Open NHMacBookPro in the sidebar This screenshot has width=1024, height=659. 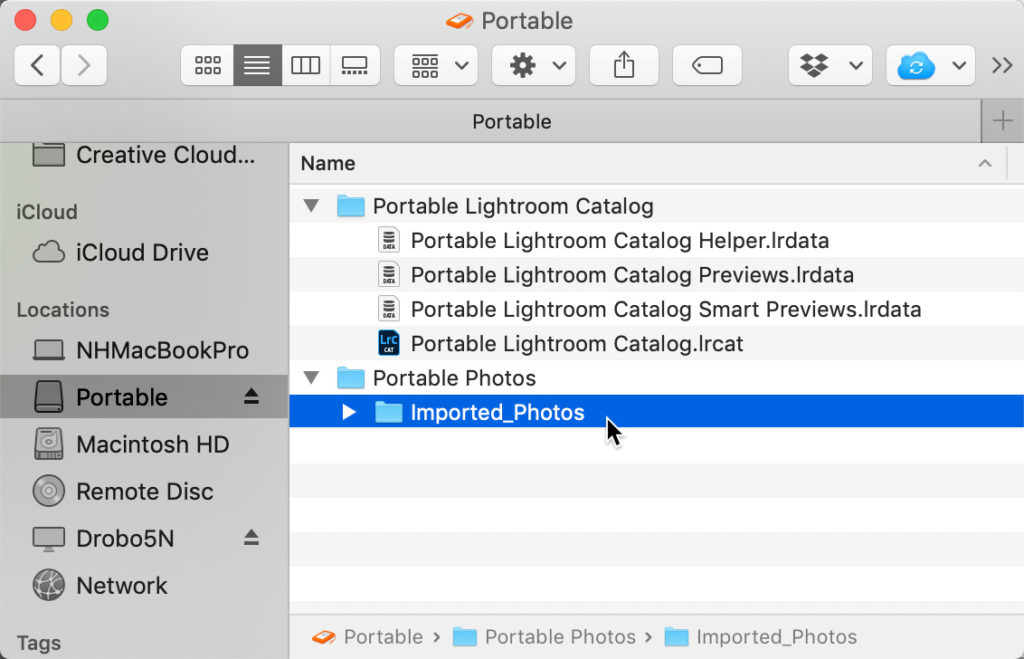coord(144,350)
